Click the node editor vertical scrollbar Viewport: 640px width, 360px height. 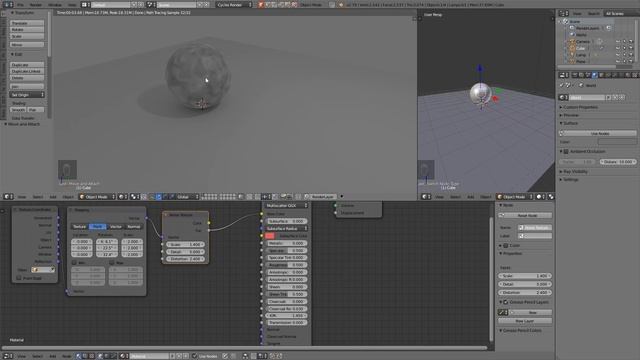tap(491, 278)
